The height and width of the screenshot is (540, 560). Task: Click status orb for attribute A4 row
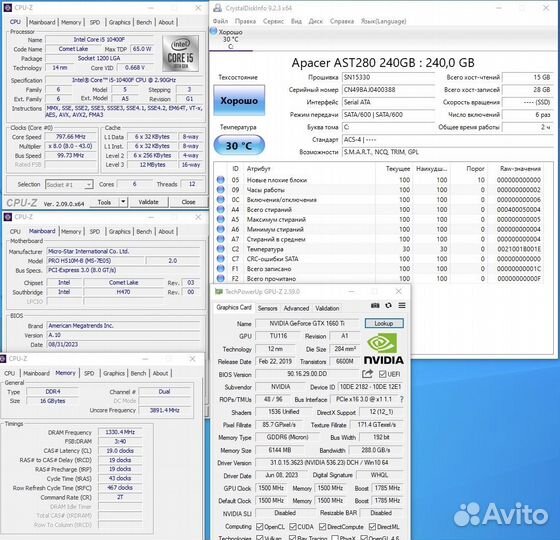(x=220, y=209)
